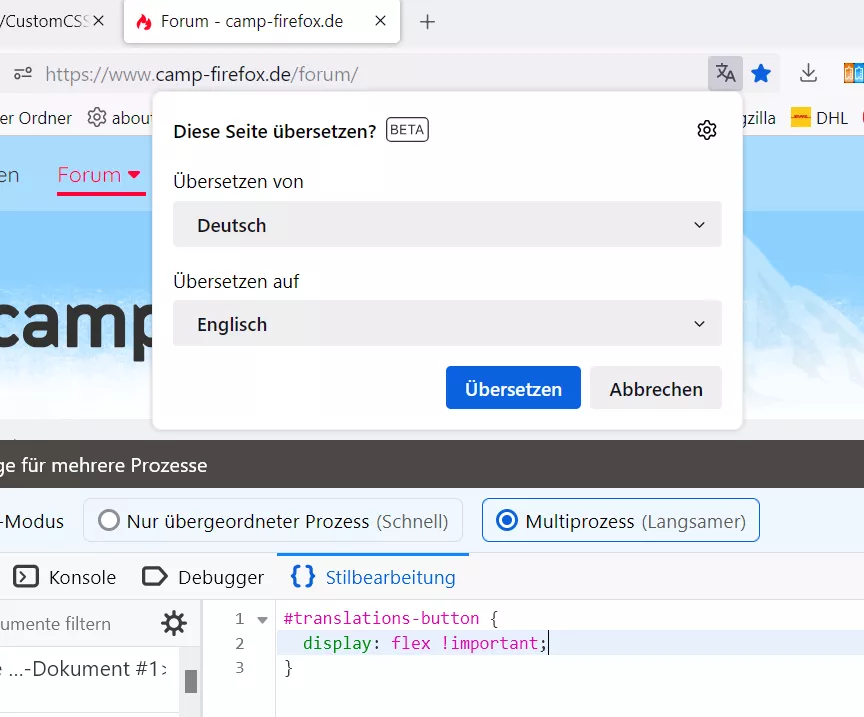Click the stylesheet list scrollbar thumb
864x717 pixels.
click(191, 681)
